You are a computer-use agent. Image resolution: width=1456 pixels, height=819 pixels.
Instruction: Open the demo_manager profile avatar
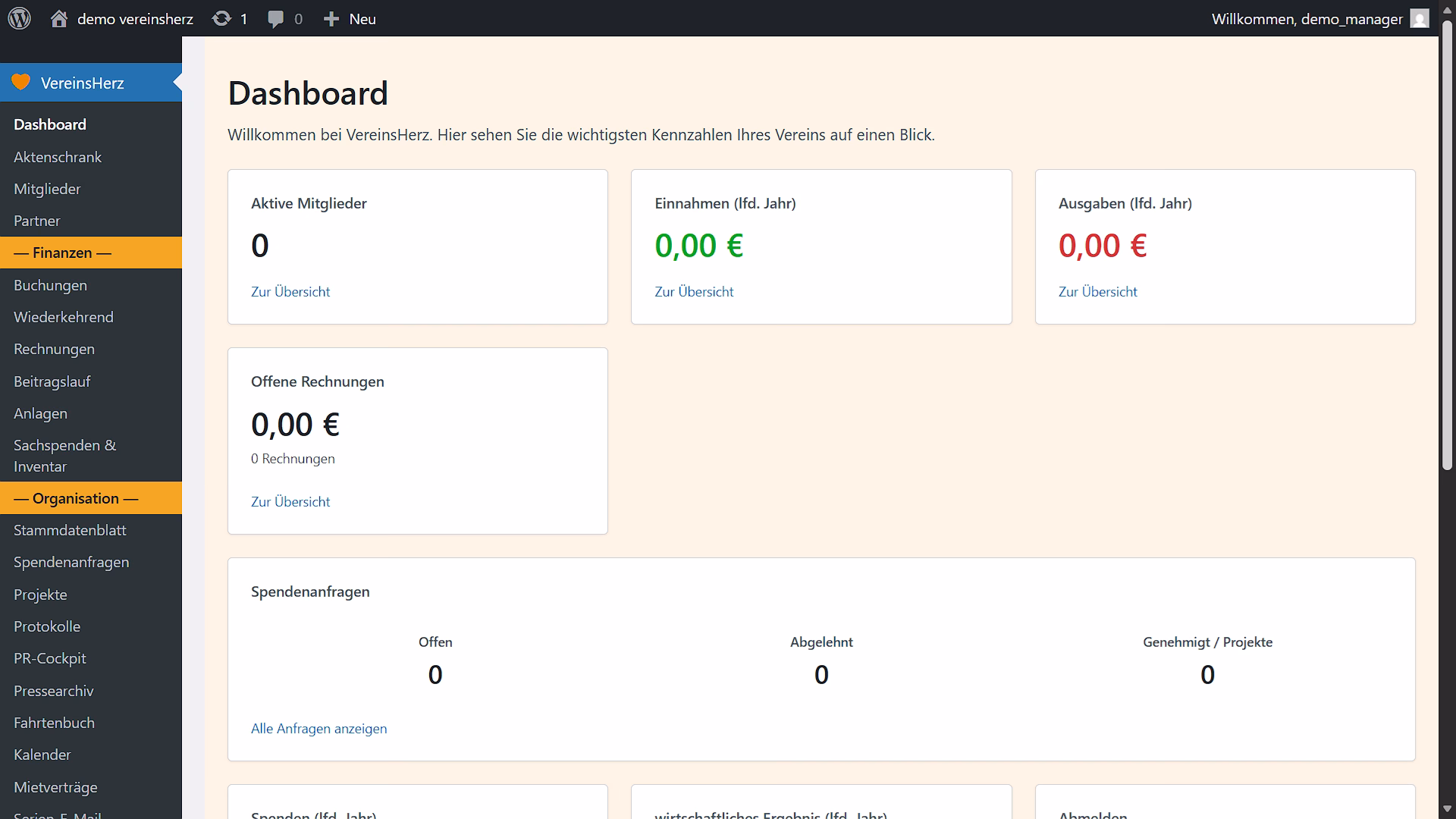[1419, 18]
